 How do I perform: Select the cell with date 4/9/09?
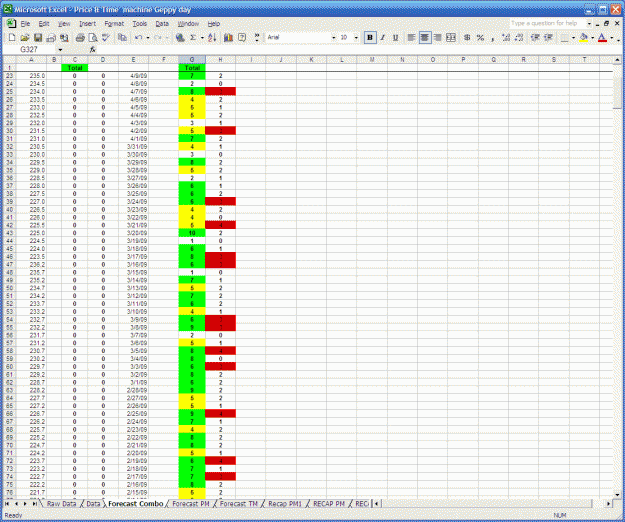(133, 76)
